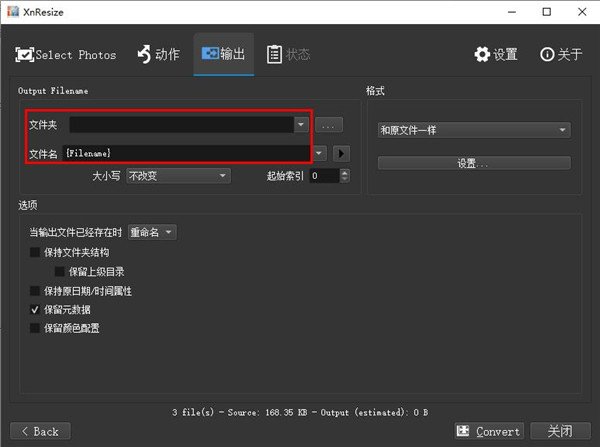Viewport: 600px width, 447px height.
Task: Minimize the XnResize window
Action: tap(512, 12)
